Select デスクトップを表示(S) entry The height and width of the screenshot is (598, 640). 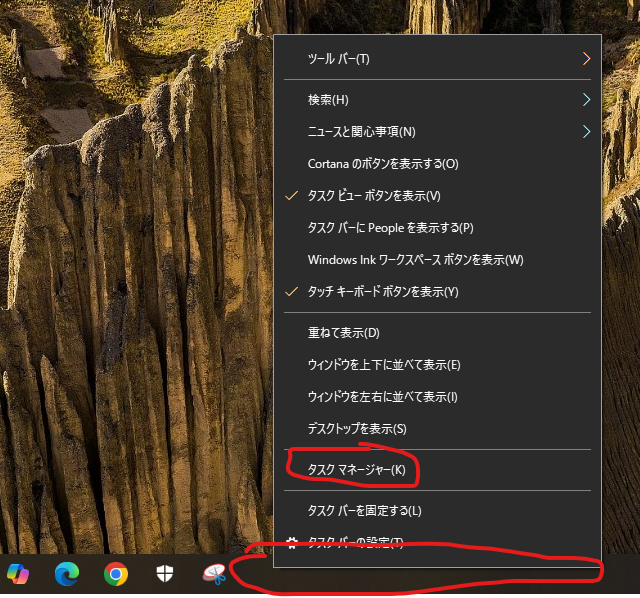pyautogui.click(x=437, y=429)
